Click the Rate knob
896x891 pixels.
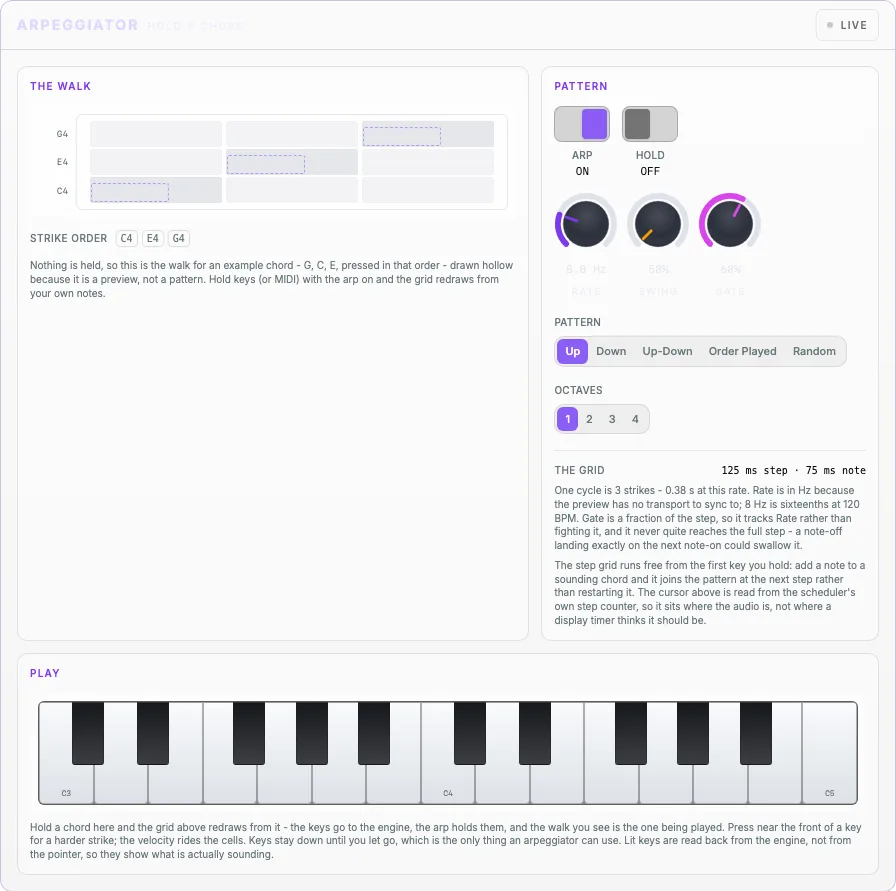tap(586, 224)
